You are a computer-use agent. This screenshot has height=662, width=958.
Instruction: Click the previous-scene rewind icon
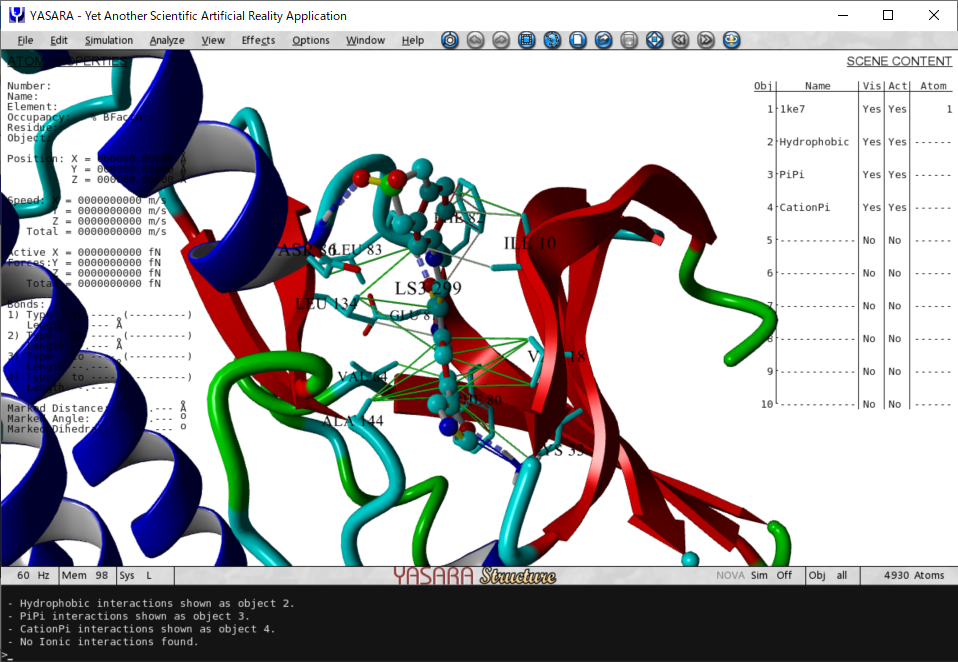[x=680, y=40]
